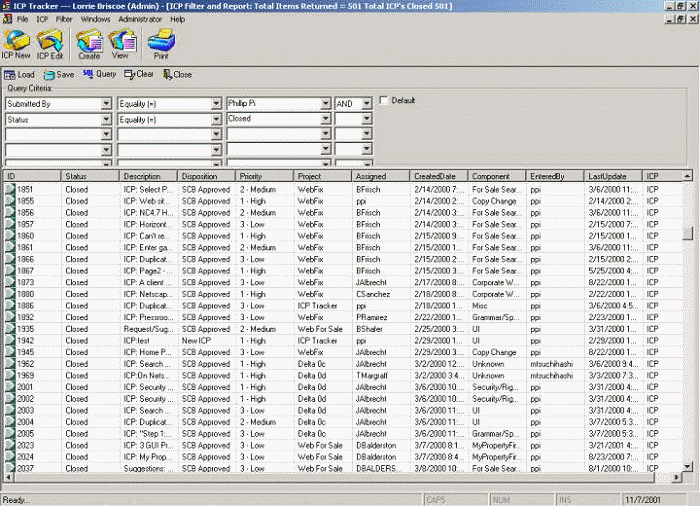Screen dimensions: 700x506
Task: Expand the Submitted By field dropdown
Action: pos(106,104)
